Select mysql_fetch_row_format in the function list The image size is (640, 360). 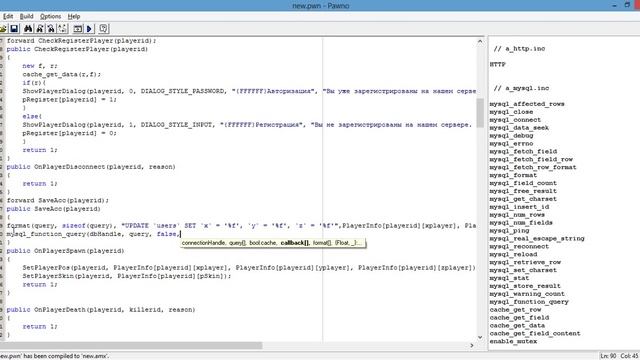[x=533, y=167]
